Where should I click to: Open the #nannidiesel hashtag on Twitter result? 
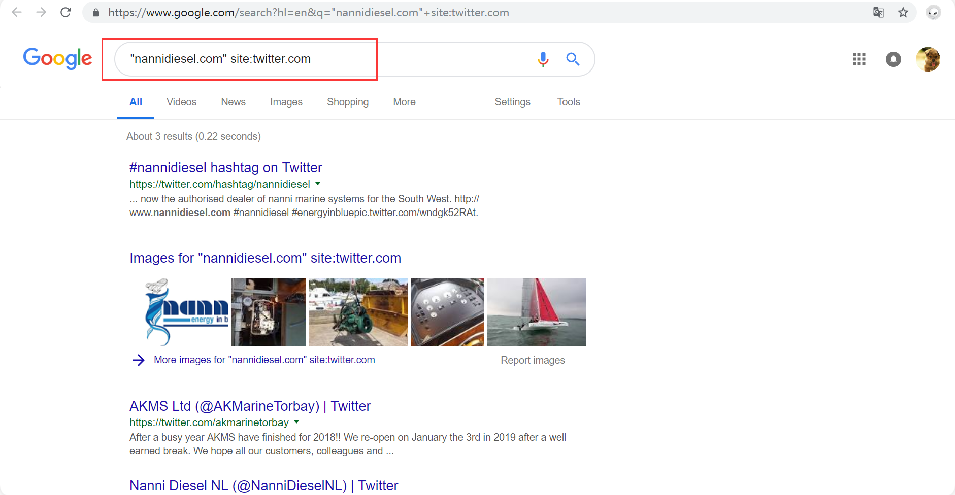225,167
